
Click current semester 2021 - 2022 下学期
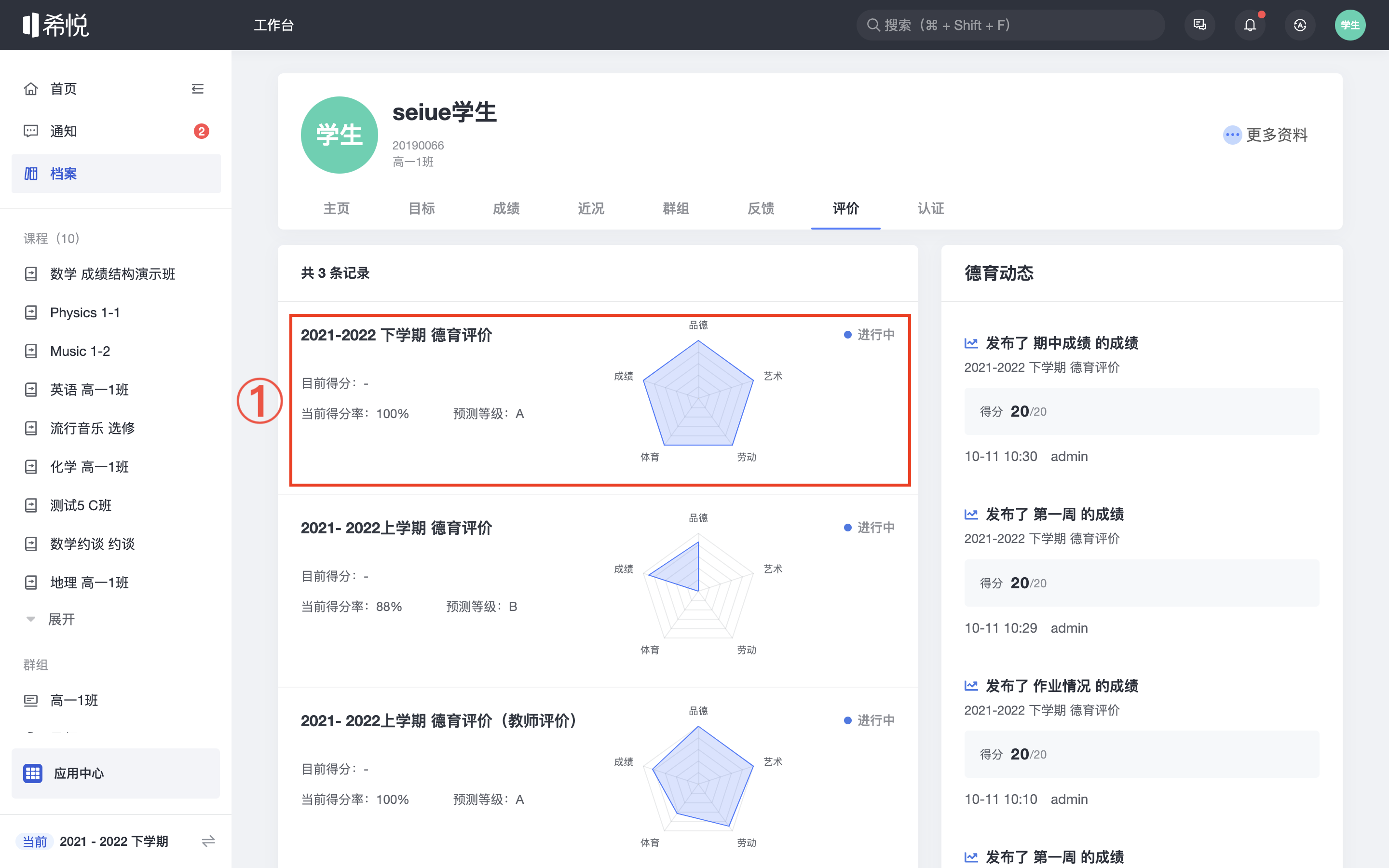pos(114,841)
